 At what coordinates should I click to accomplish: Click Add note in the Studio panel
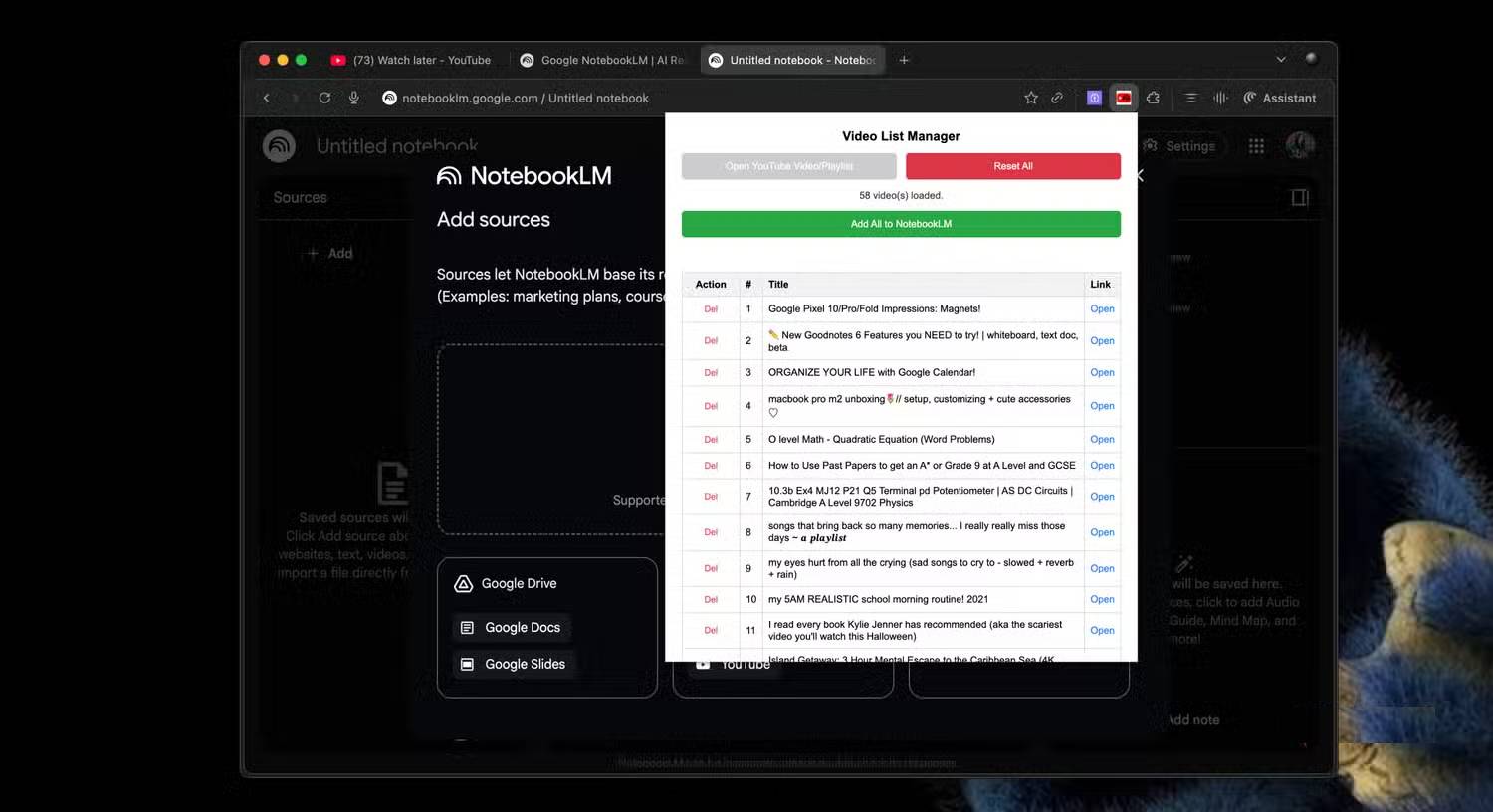[x=1193, y=719]
